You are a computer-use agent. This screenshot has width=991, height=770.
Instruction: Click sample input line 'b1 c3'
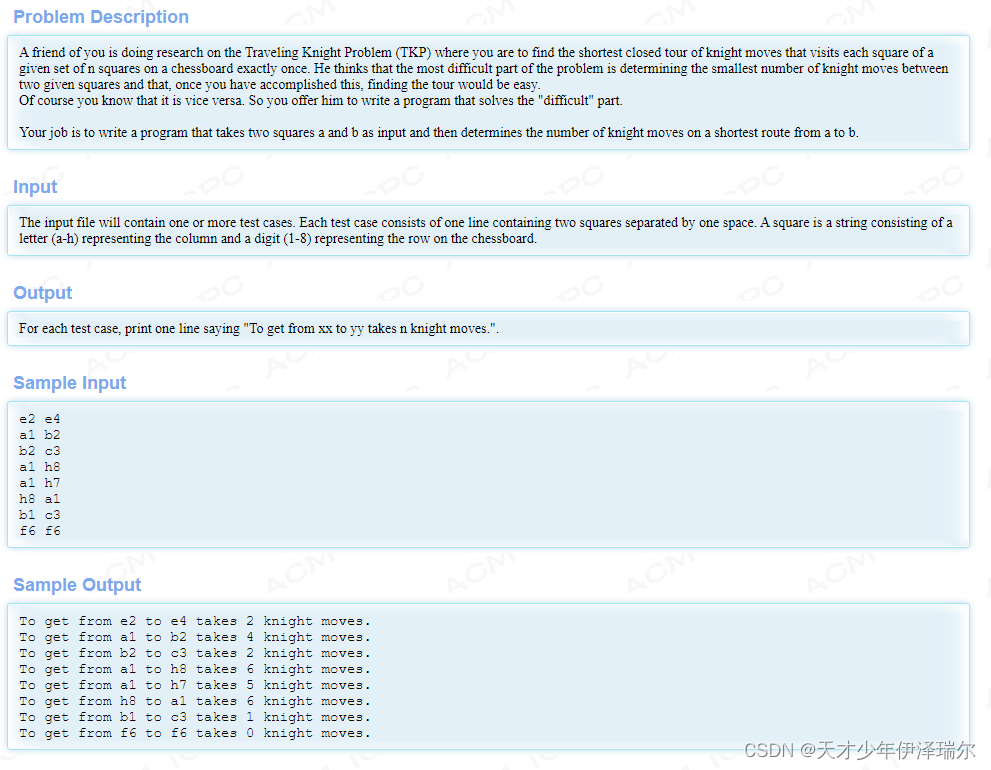coord(40,515)
